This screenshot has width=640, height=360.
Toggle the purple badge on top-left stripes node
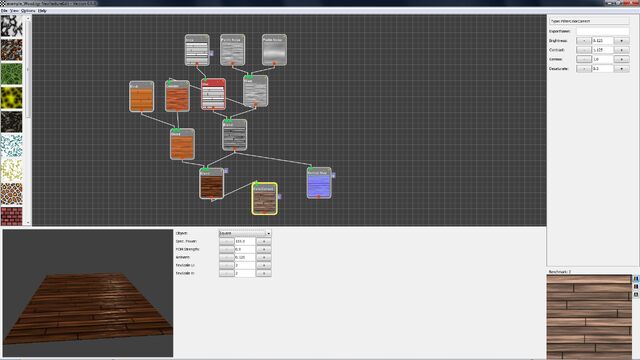coord(211,53)
